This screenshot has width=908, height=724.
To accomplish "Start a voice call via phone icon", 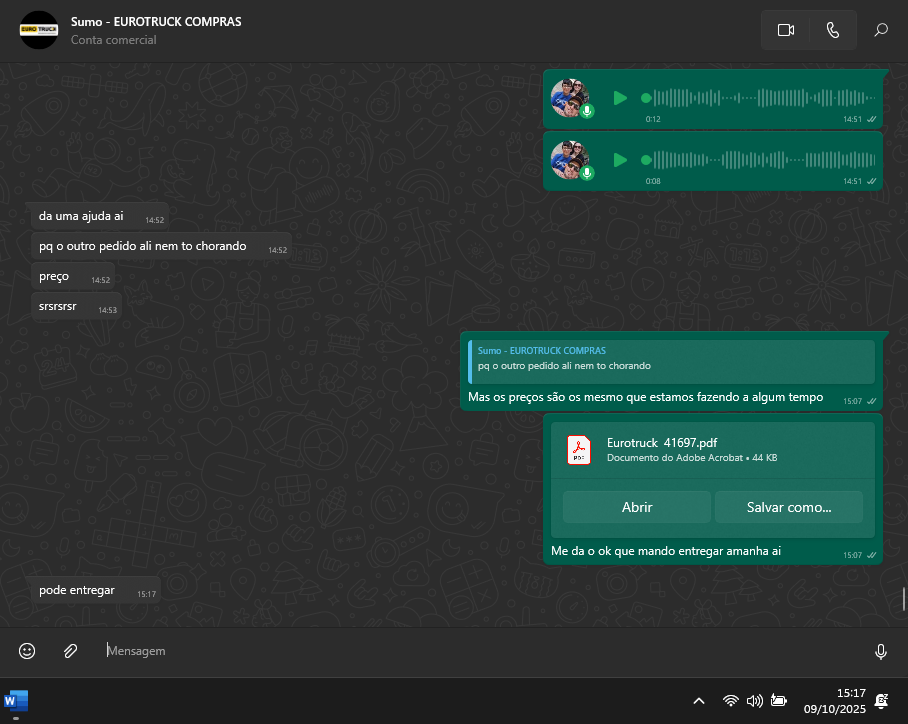I will (x=833, y=30).
